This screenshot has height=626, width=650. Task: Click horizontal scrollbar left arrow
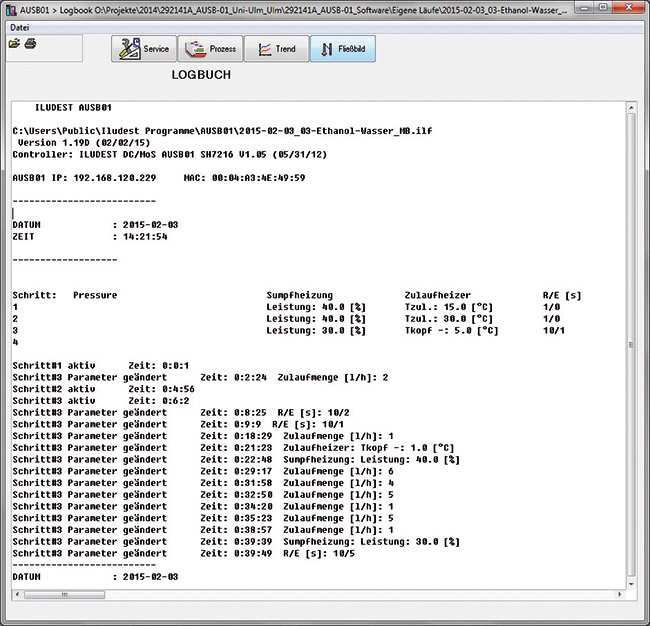click(x=17, y=594)
